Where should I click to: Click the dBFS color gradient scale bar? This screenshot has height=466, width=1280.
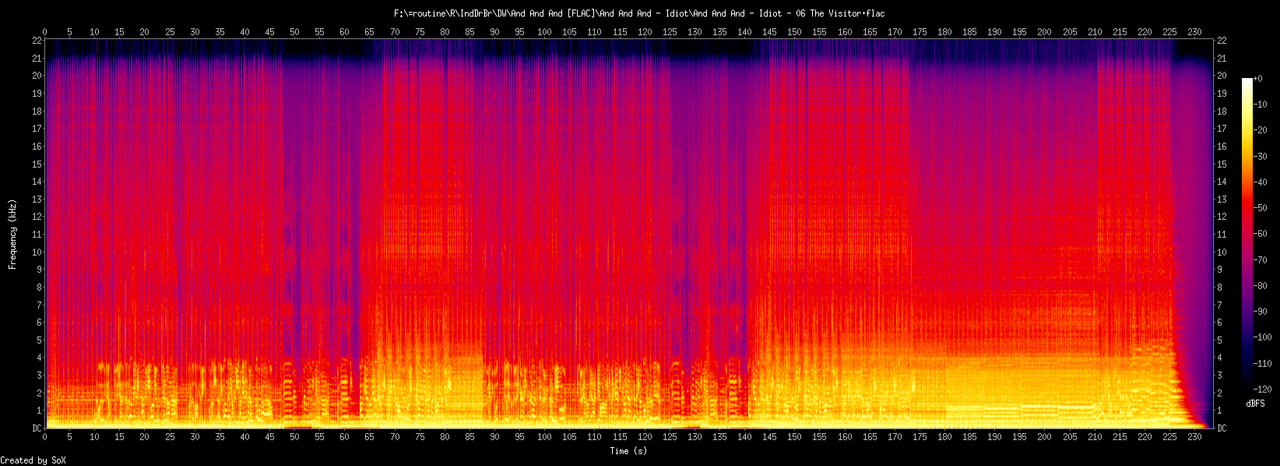click(1247, 233)
